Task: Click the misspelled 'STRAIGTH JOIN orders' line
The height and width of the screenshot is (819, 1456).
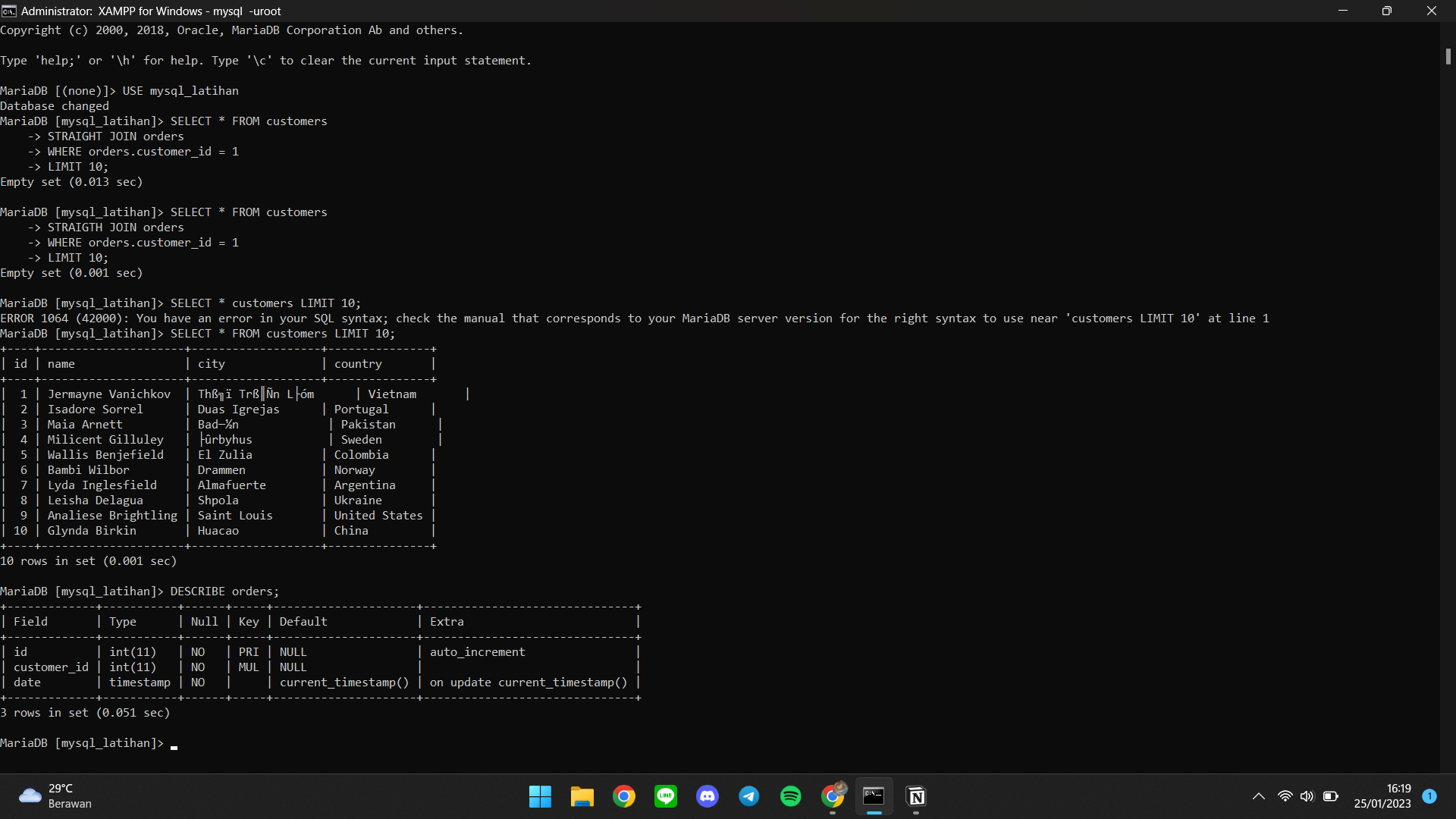Action: (x=115, y=227)
